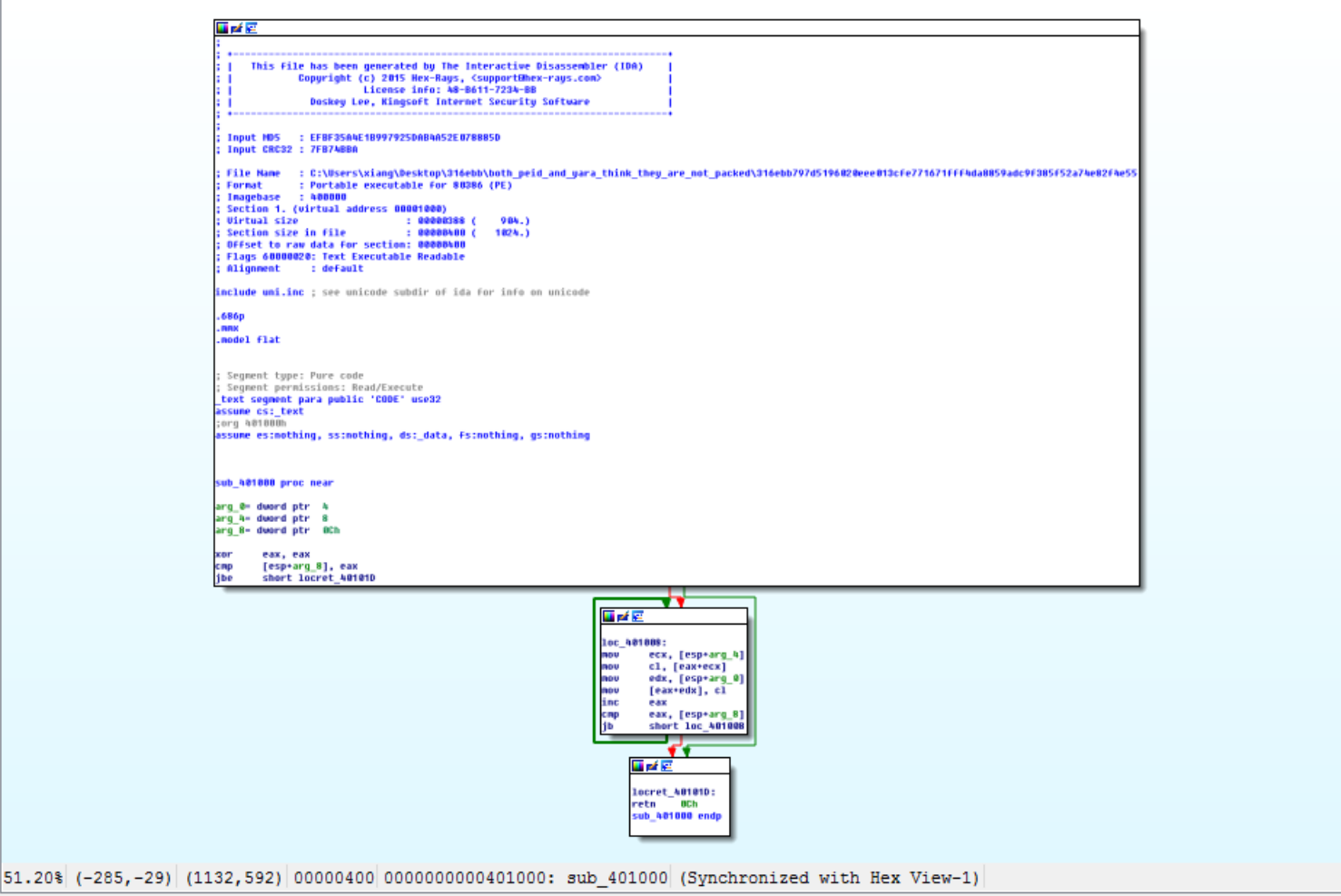Click 'Offset to raw data for section' line

(341, 244)
